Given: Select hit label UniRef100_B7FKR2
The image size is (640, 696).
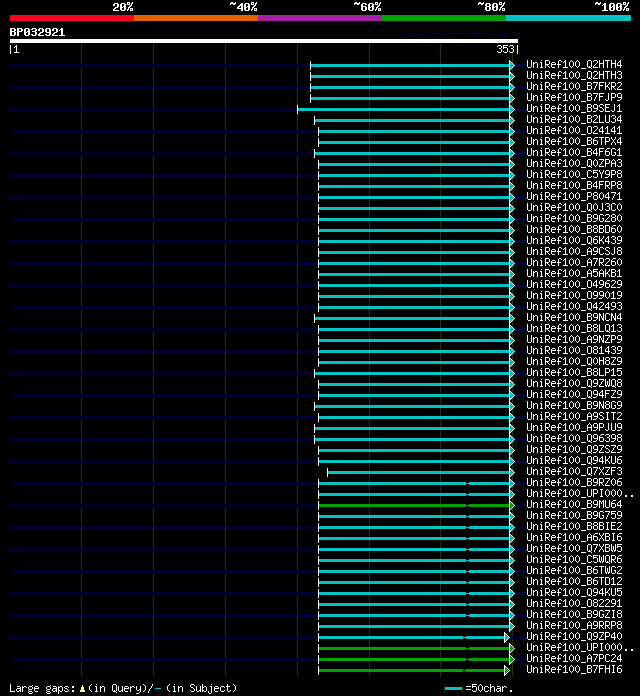Looking at the screenshot, I should click(x=574, y=87).
